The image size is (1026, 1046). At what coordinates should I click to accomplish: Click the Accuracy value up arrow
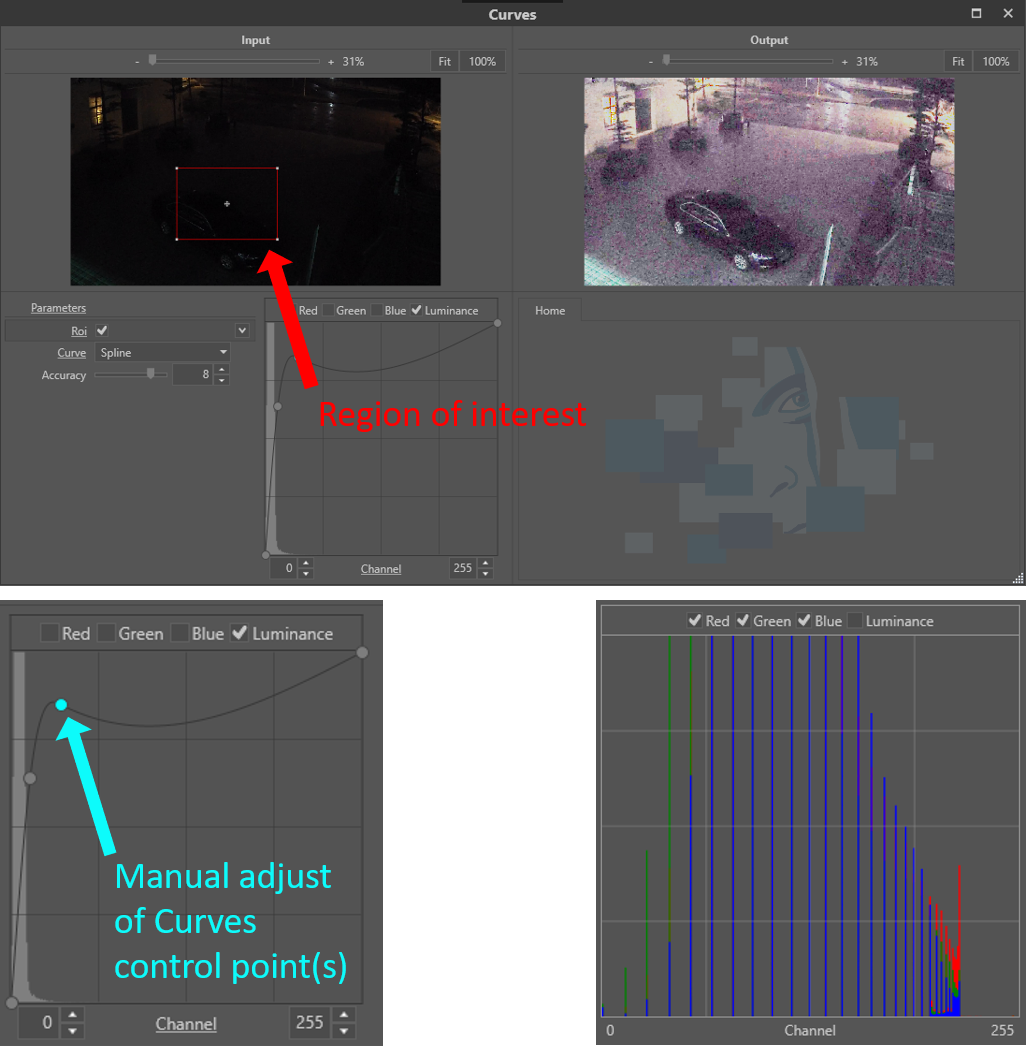coord(222,370)
